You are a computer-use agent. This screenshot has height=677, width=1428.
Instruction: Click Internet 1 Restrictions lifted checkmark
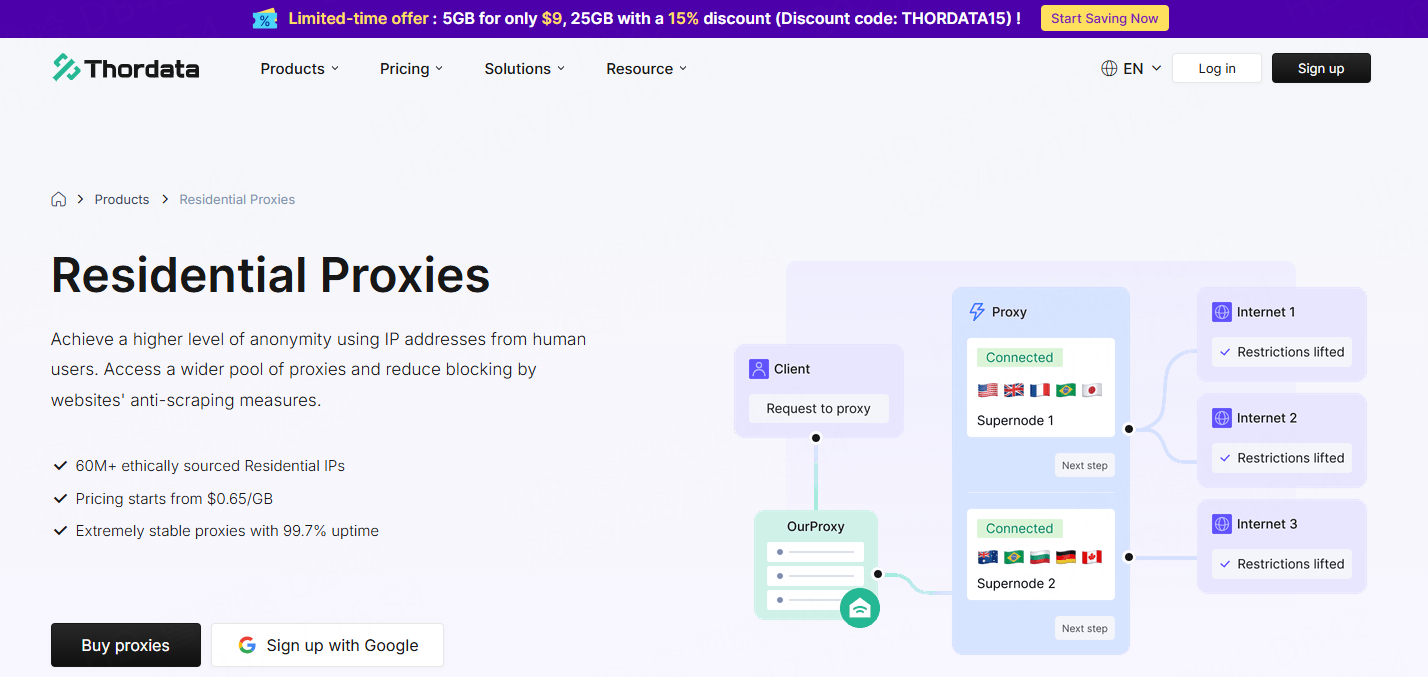coord(1225,352)
